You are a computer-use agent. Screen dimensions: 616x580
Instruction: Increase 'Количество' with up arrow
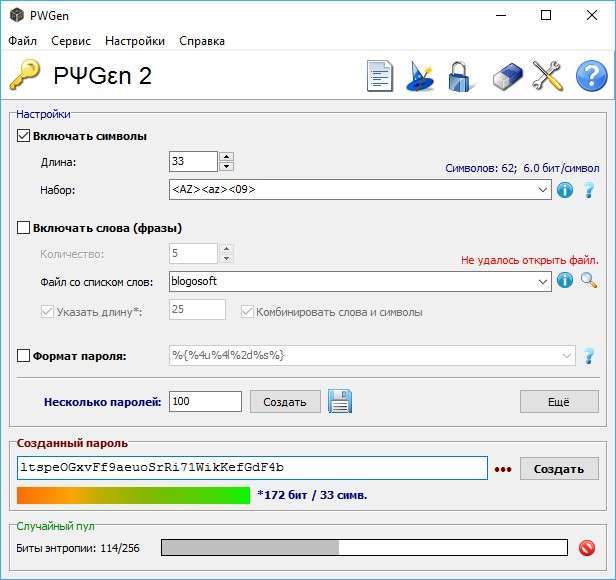[x=226, y=249]
